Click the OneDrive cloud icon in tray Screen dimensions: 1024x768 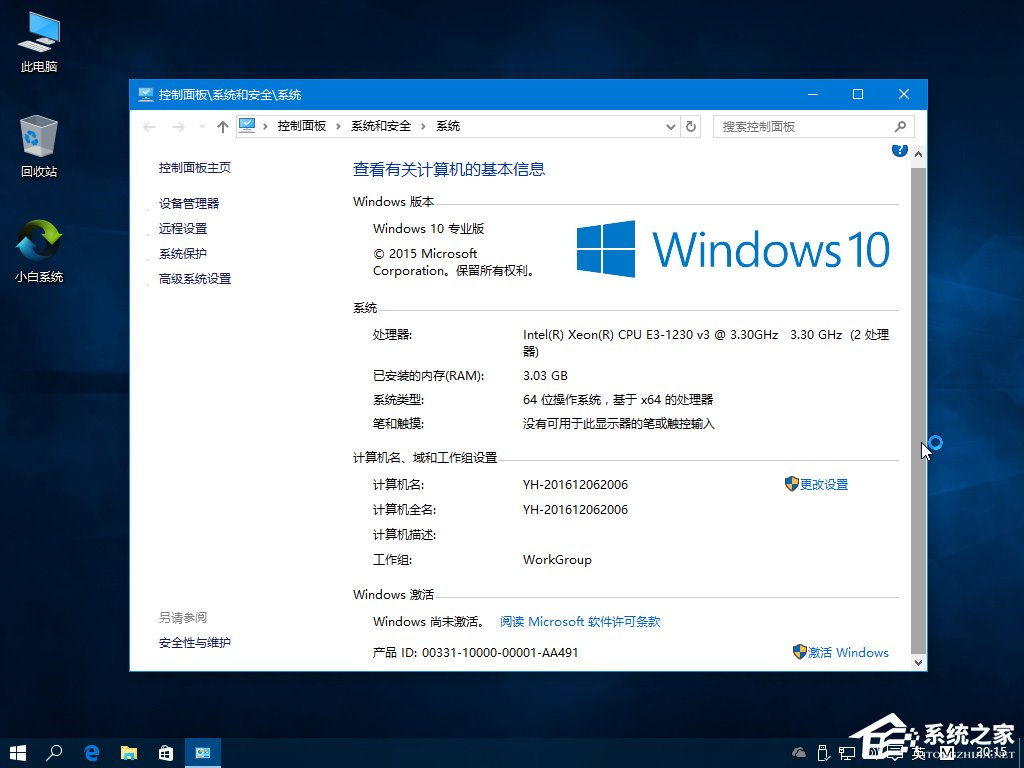(798, 752)
